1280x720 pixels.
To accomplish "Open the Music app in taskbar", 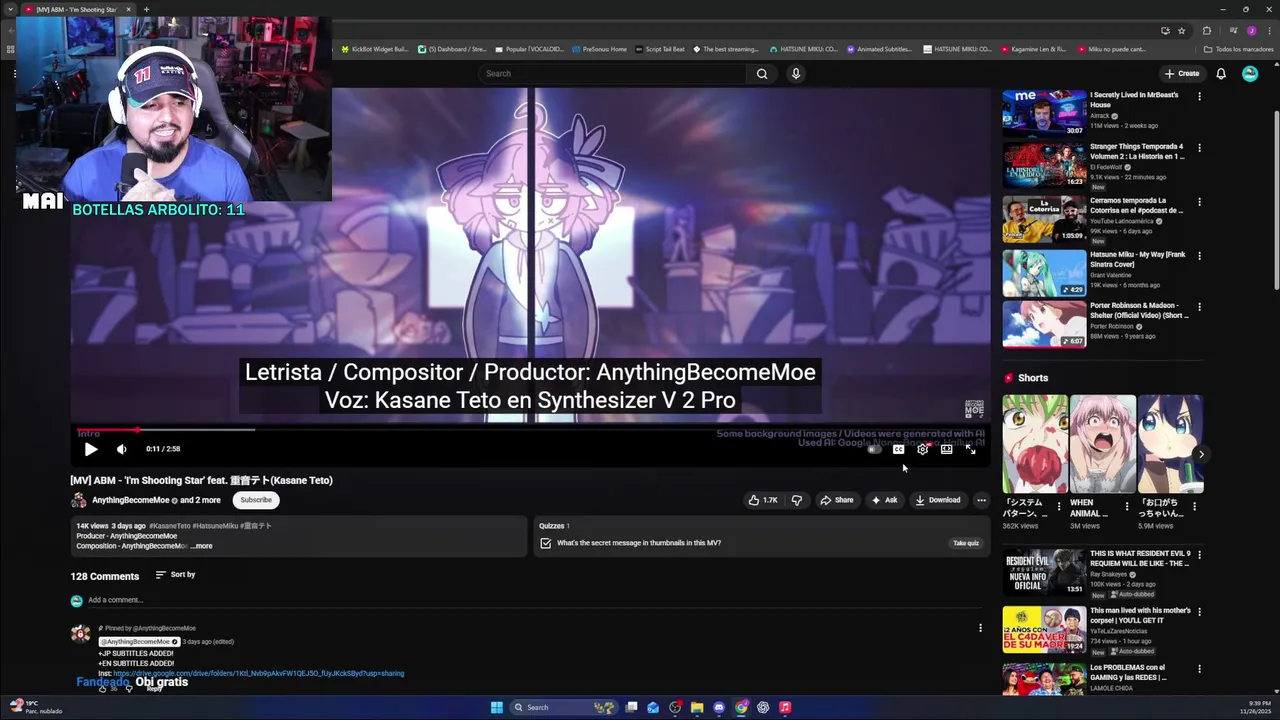I will pyautogui.click(x=785, y=707).
